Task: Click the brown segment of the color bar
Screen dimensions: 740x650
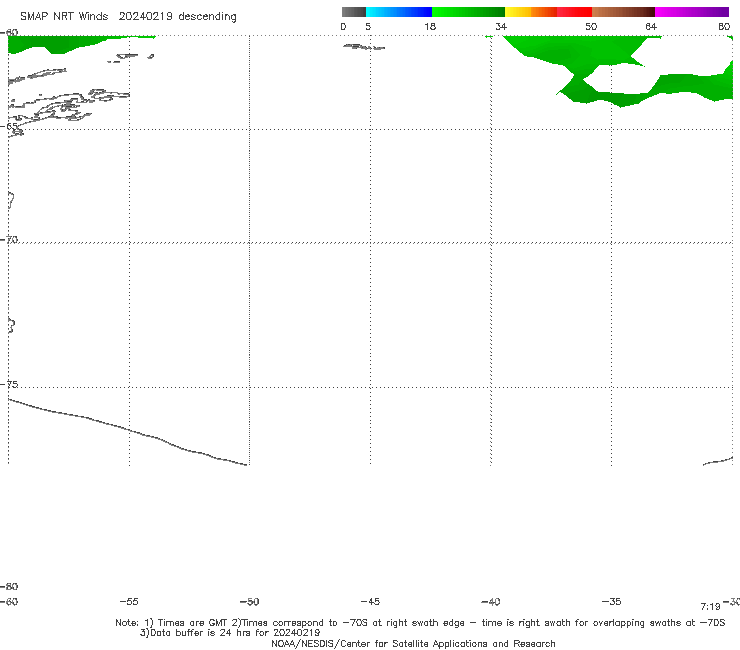Action: pyautogui.click(x=623, y=12)
